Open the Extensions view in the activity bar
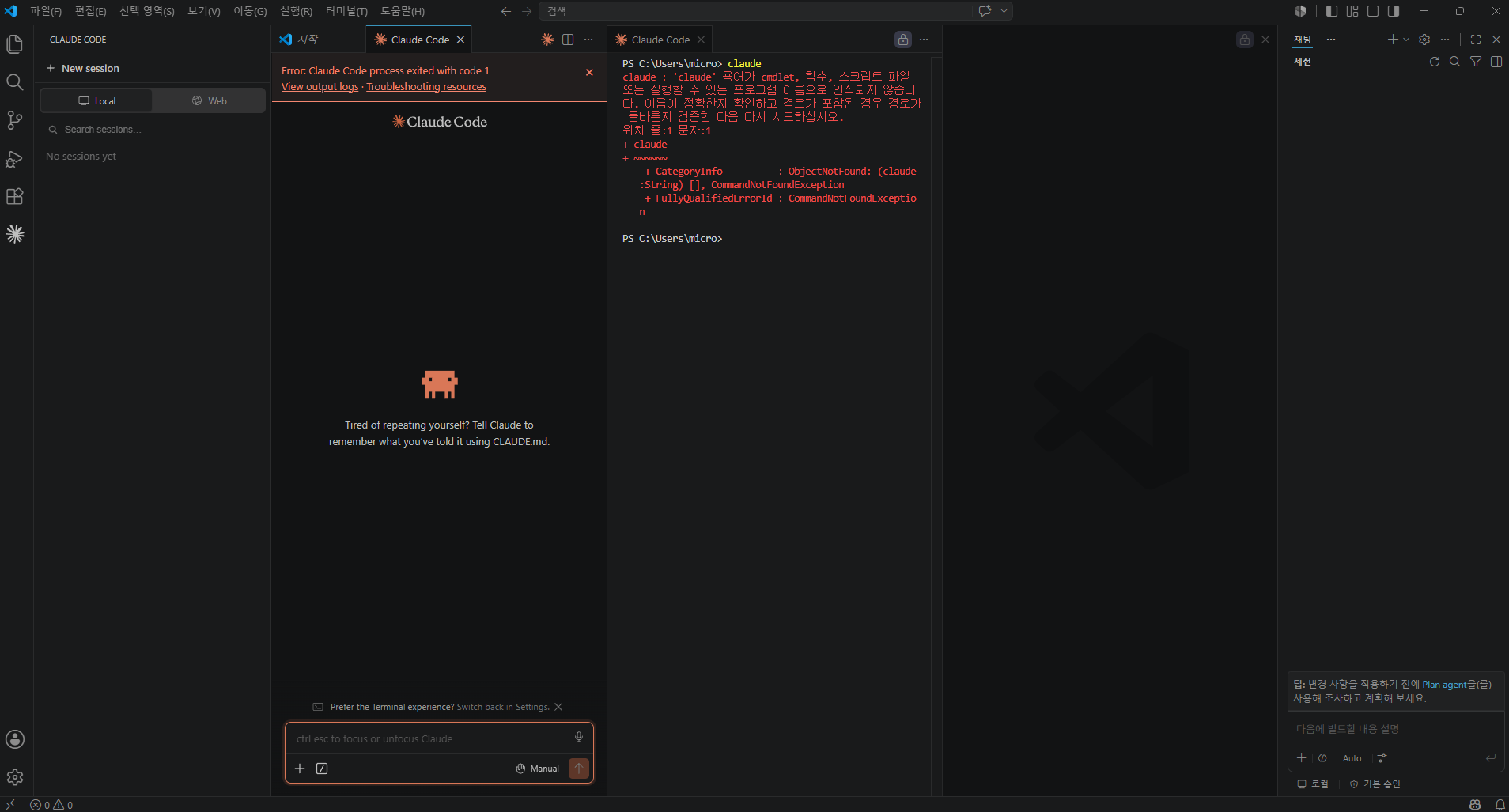 click(x=14, y=196)
